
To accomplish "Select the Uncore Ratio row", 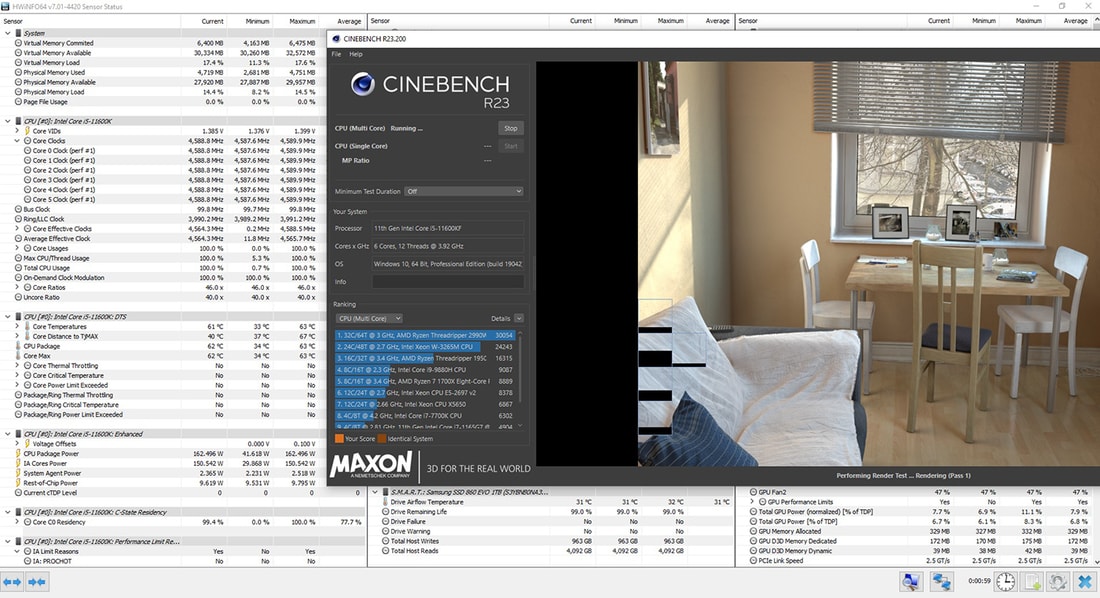I will [x=182, y=298].
